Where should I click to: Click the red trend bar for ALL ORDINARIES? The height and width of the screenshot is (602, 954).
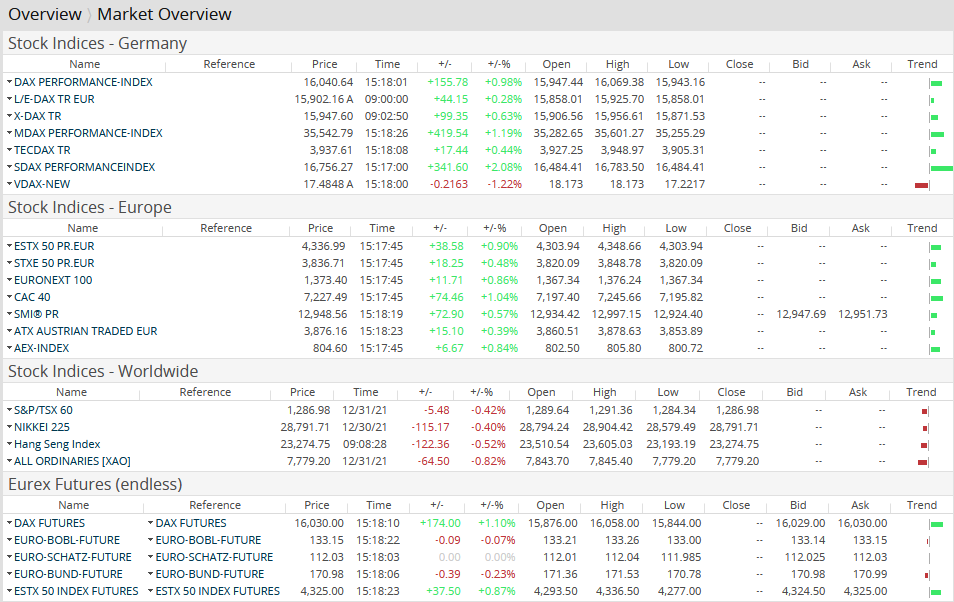[923, 462]
